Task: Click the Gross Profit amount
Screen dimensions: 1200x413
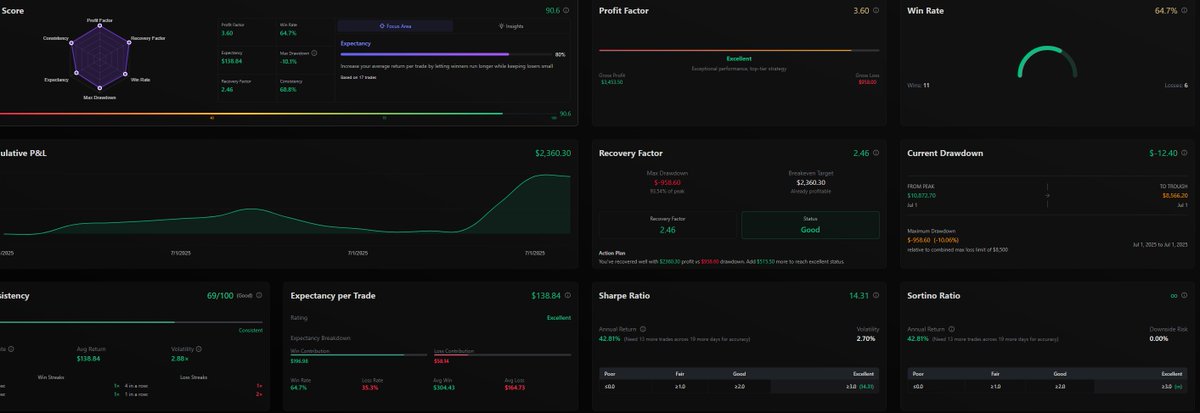Action: [611, 82]
